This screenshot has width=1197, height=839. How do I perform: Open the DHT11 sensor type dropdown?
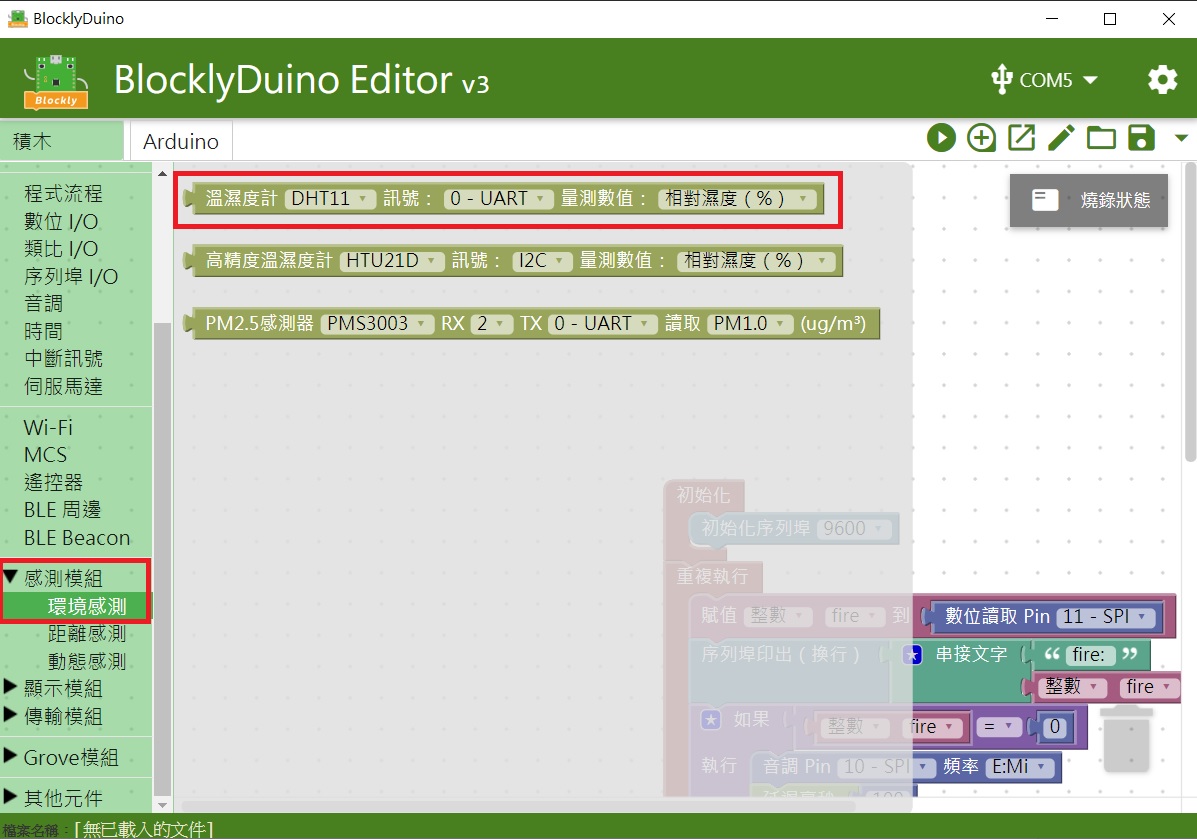click(x=331, y=198)
